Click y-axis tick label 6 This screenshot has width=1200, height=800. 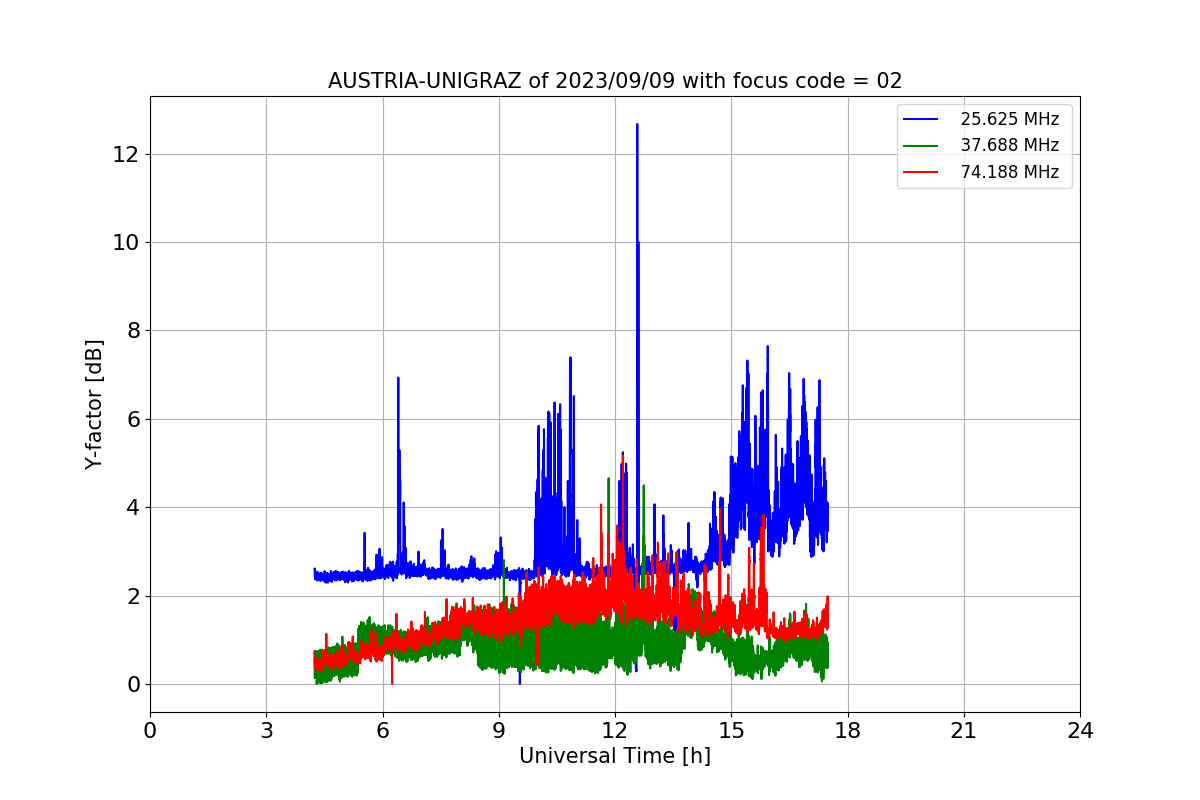coord(132,419)
